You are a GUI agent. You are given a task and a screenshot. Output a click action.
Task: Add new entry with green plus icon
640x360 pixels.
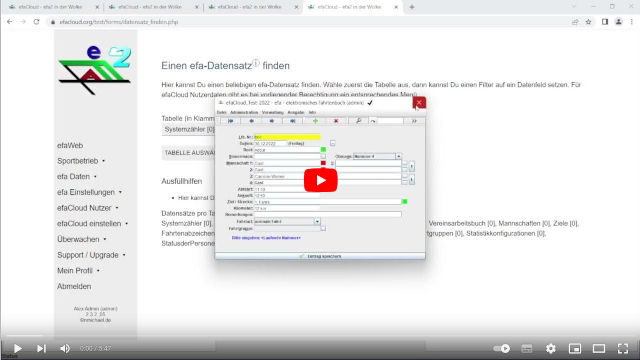tap(315, 121)
